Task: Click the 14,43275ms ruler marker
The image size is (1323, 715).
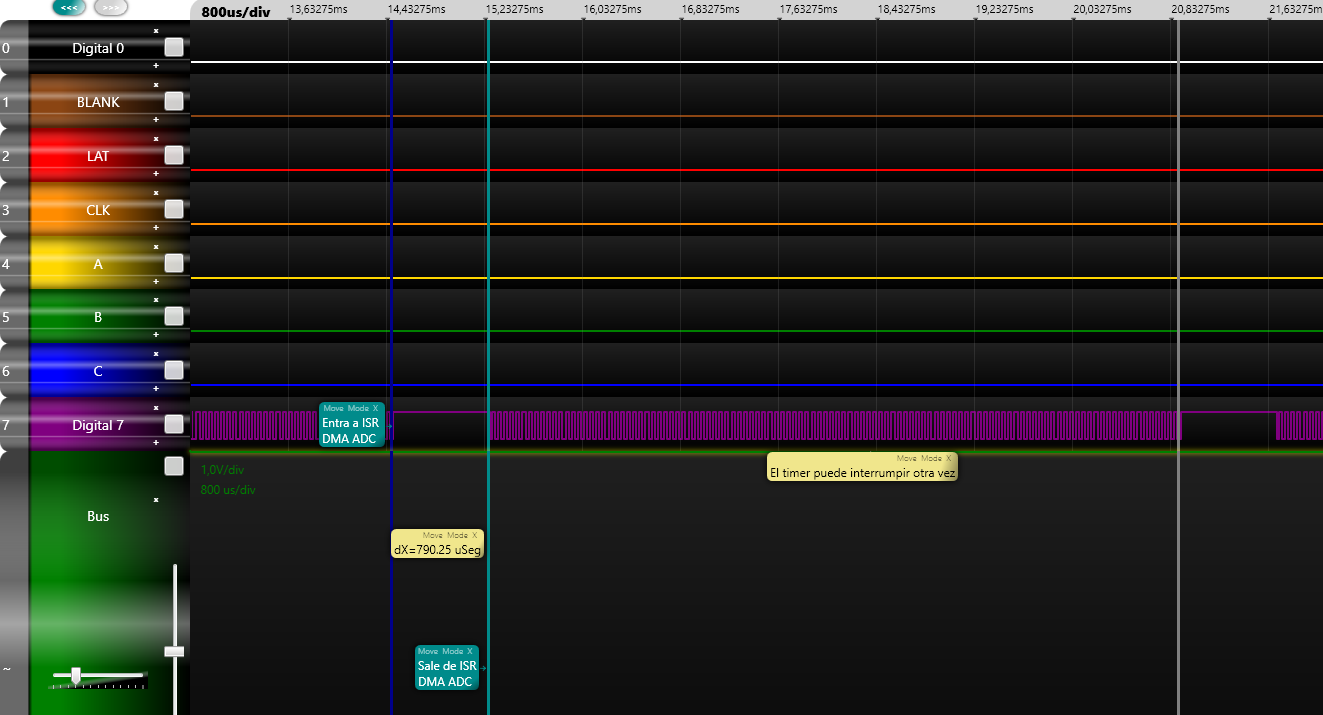Action: pyautogui.click(x=417, y=9)
